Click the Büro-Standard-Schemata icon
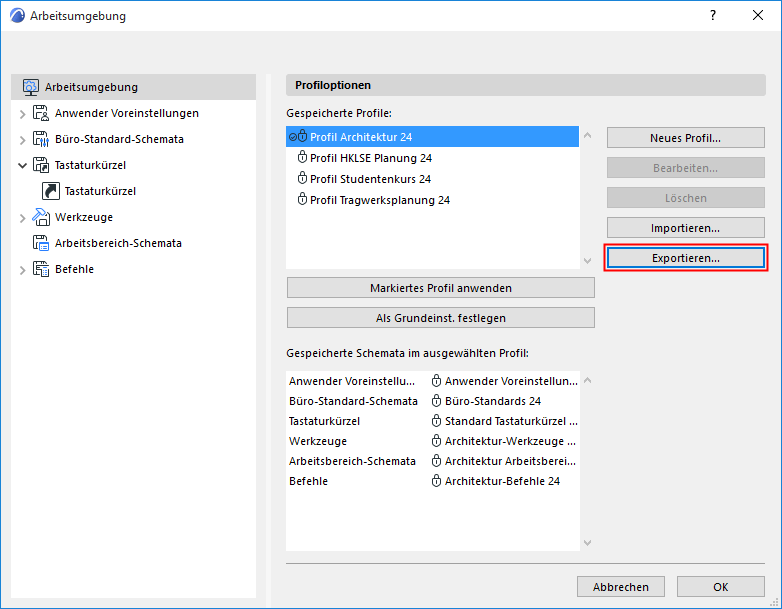The width and height of the screenshot is (782, 609). 41,139
